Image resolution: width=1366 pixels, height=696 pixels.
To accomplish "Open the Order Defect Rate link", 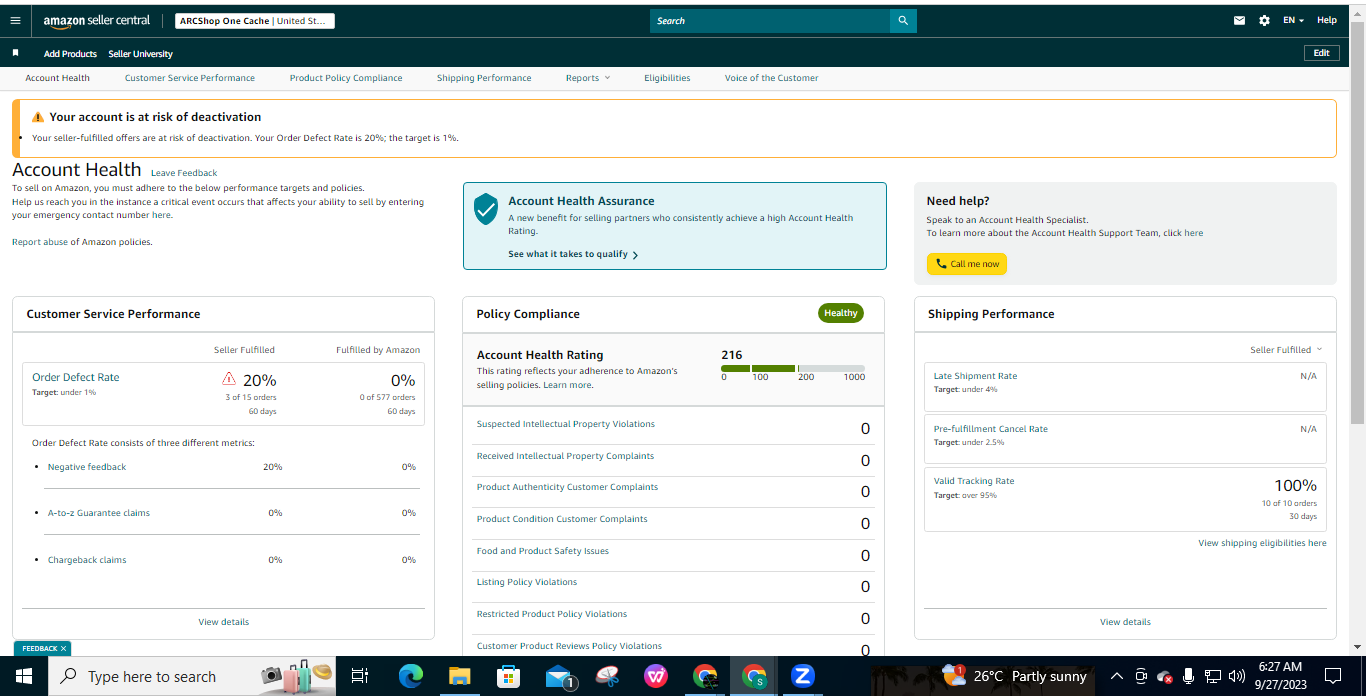I will pos(76,377).
